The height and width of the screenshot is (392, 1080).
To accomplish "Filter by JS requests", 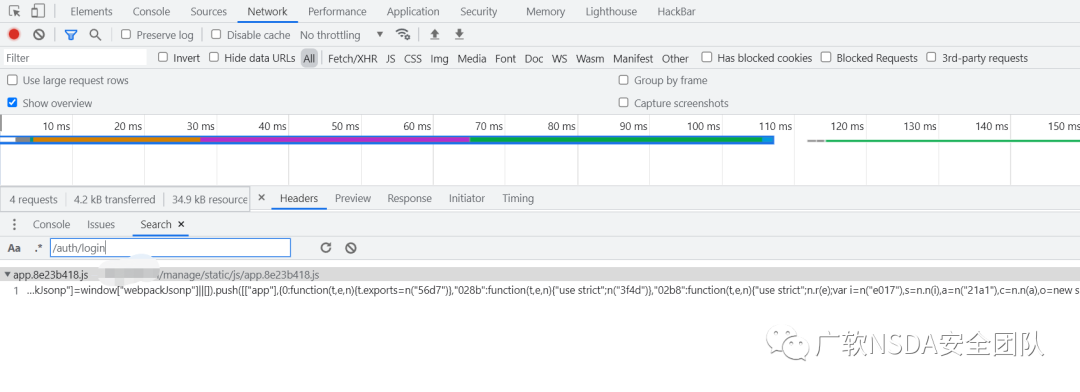I will [391, 59].
